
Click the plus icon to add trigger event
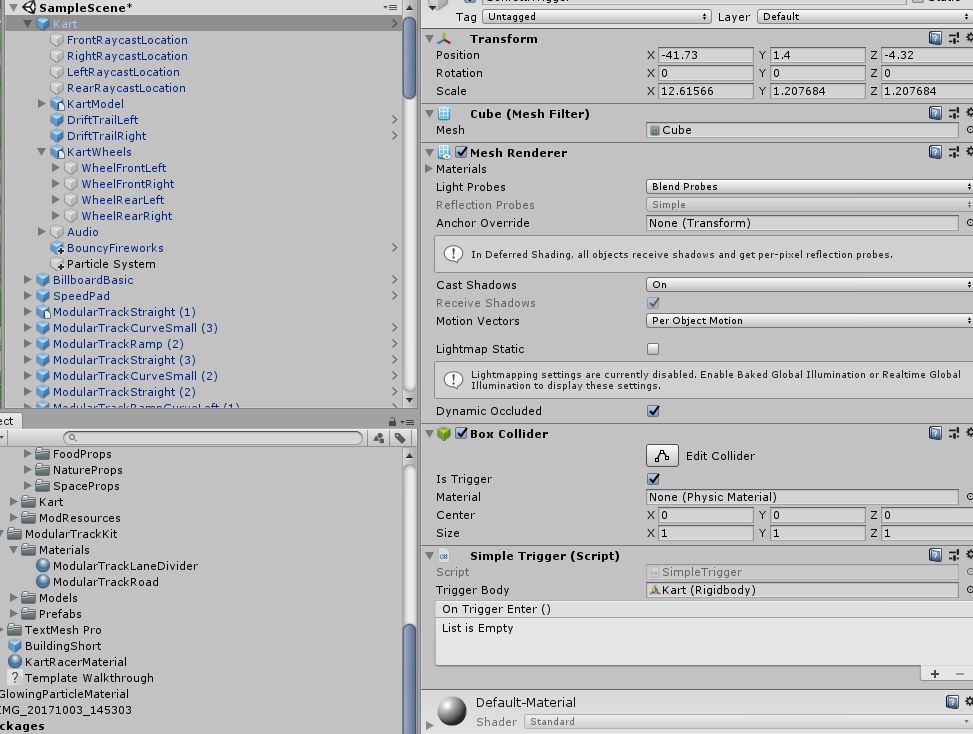click(935, 674)
